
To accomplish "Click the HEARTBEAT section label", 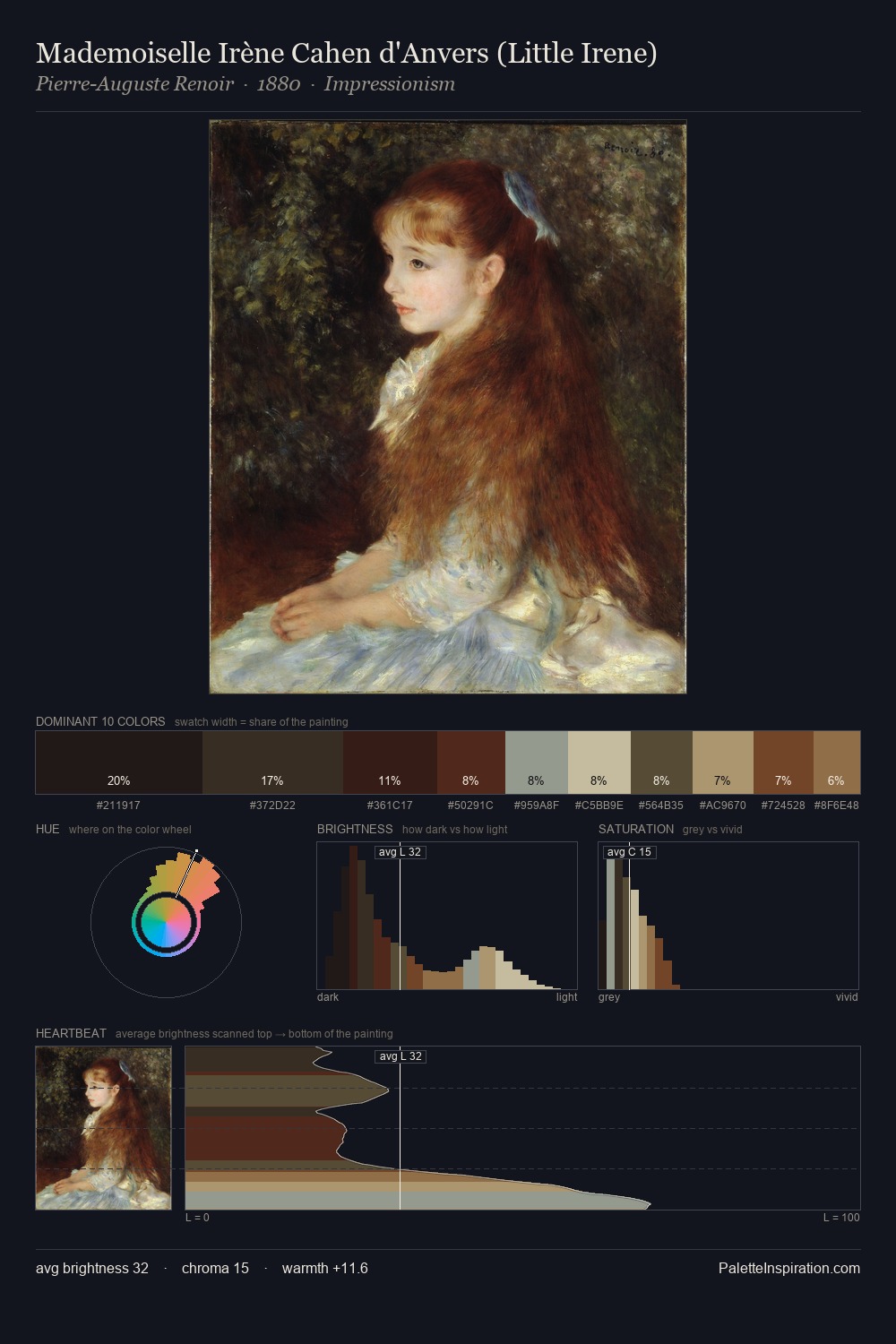I will (71, 1033).
